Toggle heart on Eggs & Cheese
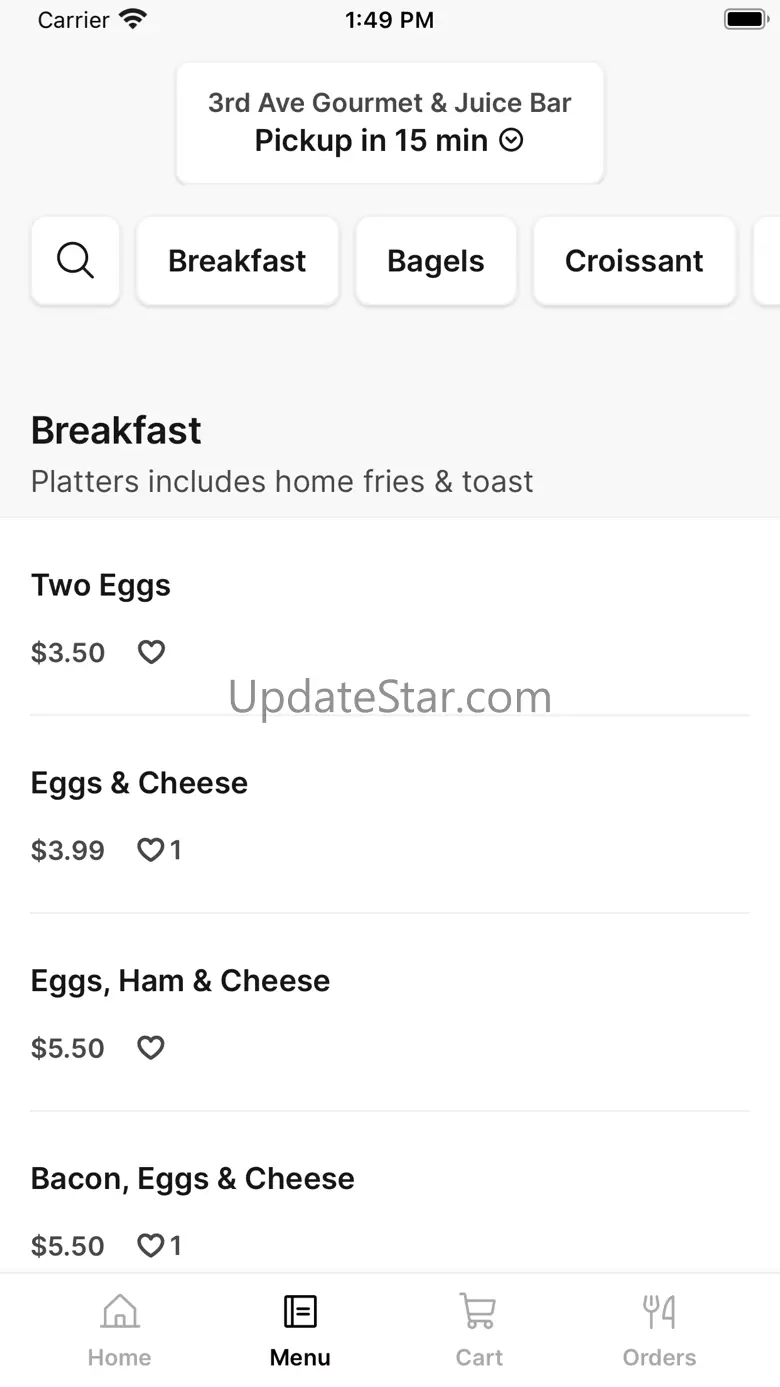Screen dimensions: 780x1387 (151, 851)
